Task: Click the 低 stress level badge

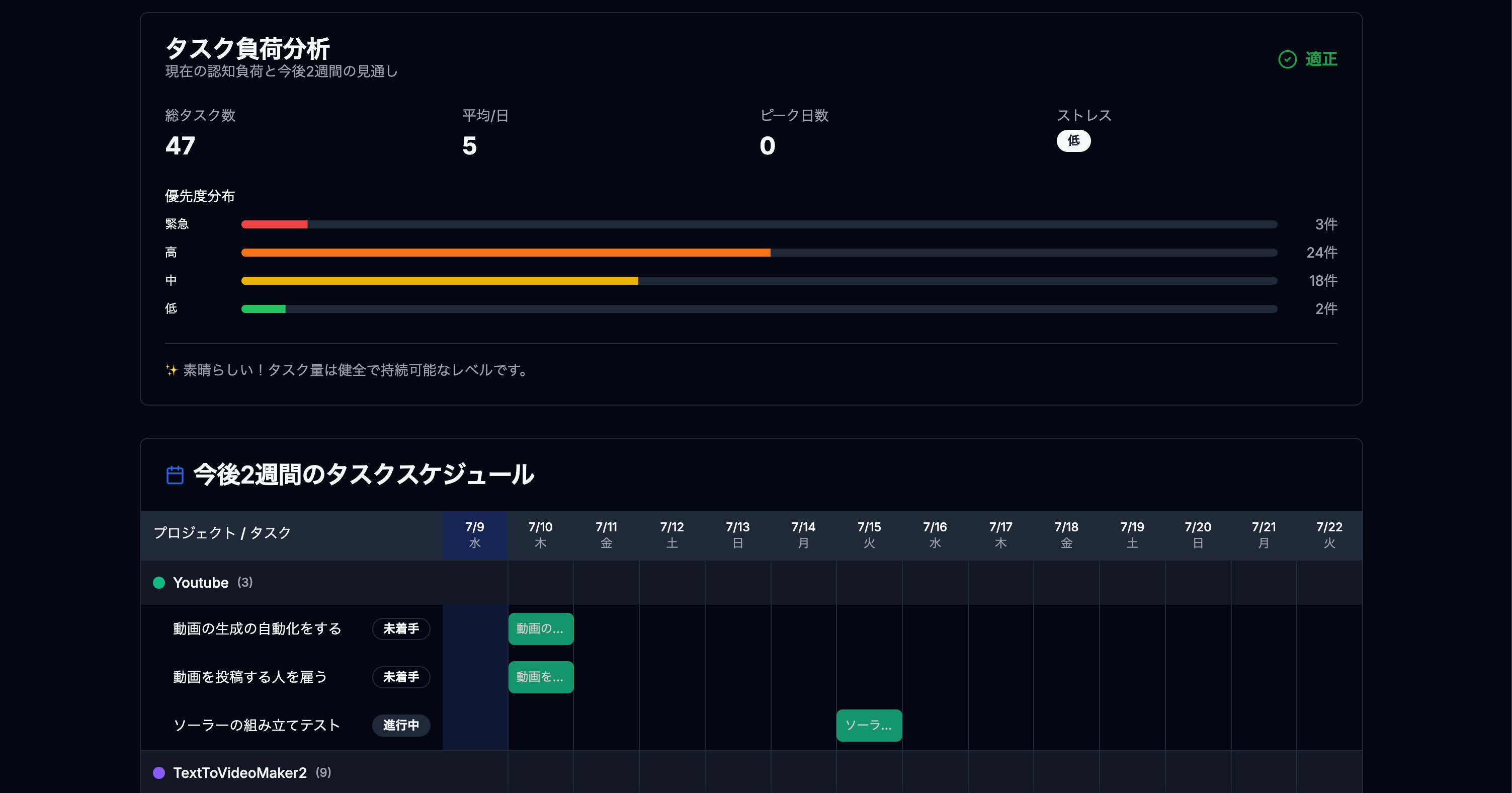Action: point(1073,141)
